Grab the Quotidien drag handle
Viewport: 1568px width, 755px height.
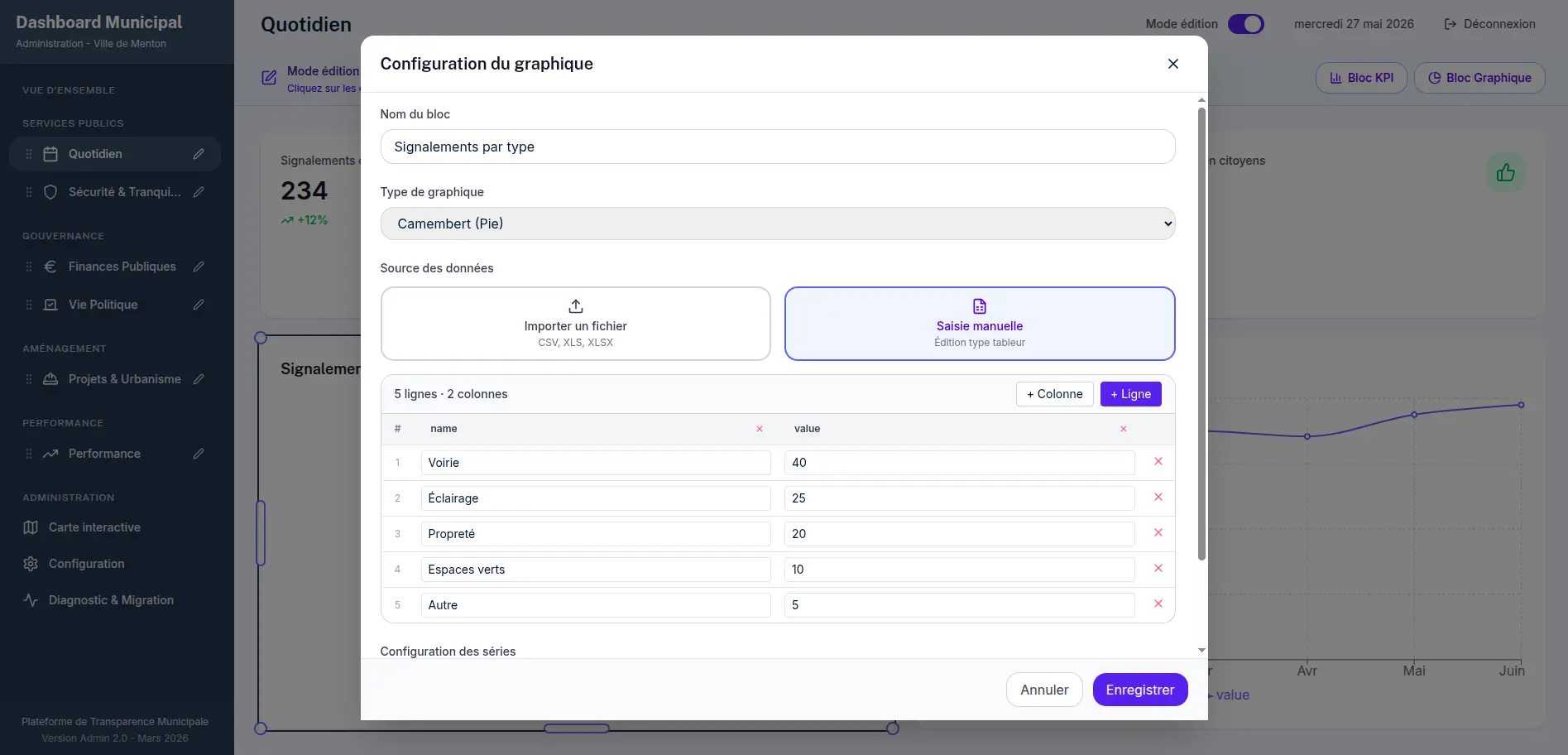click(29, 154)
